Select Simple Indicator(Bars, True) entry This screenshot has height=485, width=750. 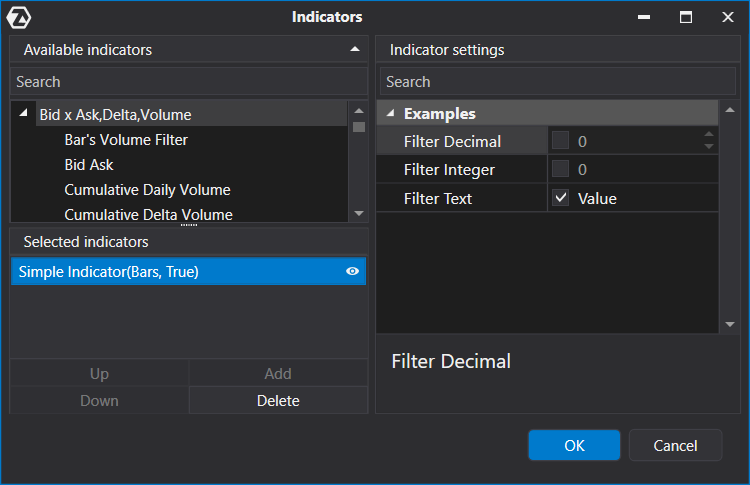pos(188,271)
